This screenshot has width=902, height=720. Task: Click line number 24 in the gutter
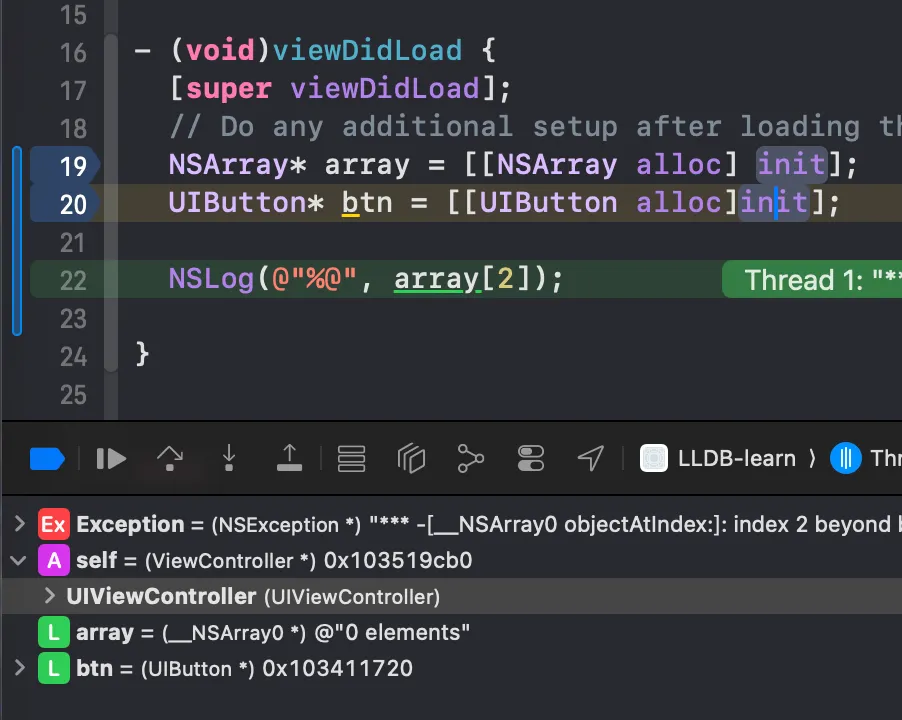pyautogui.click(x=72, y=357)
